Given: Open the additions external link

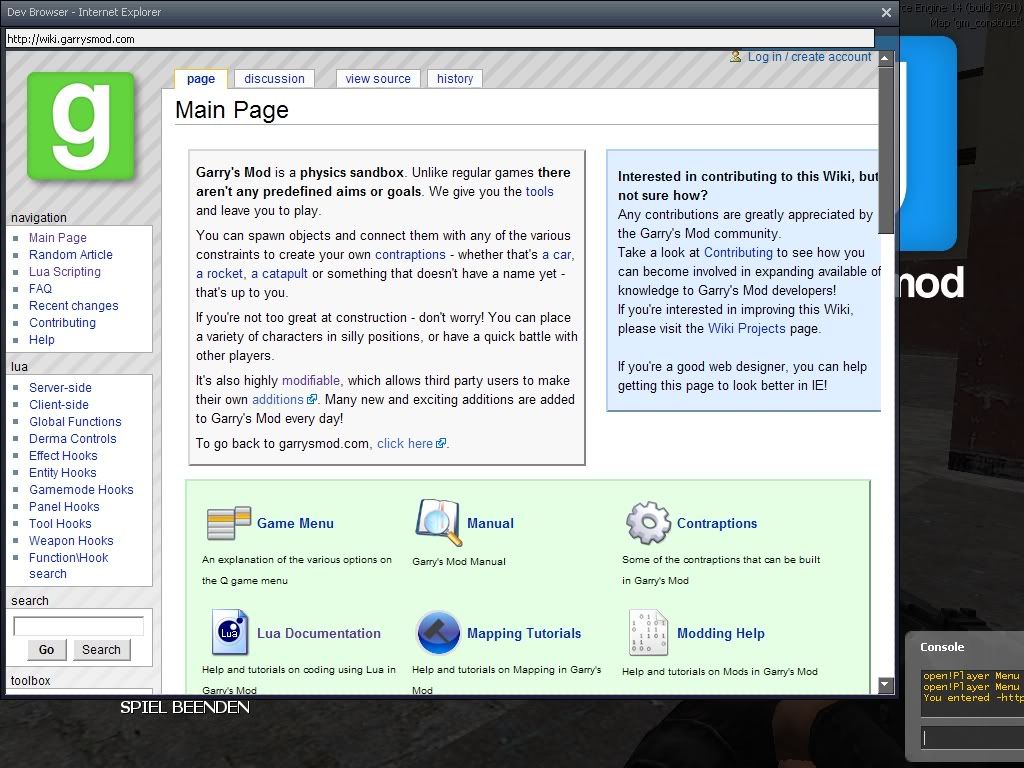Looking at the screenshot, I should pos(278,399).
